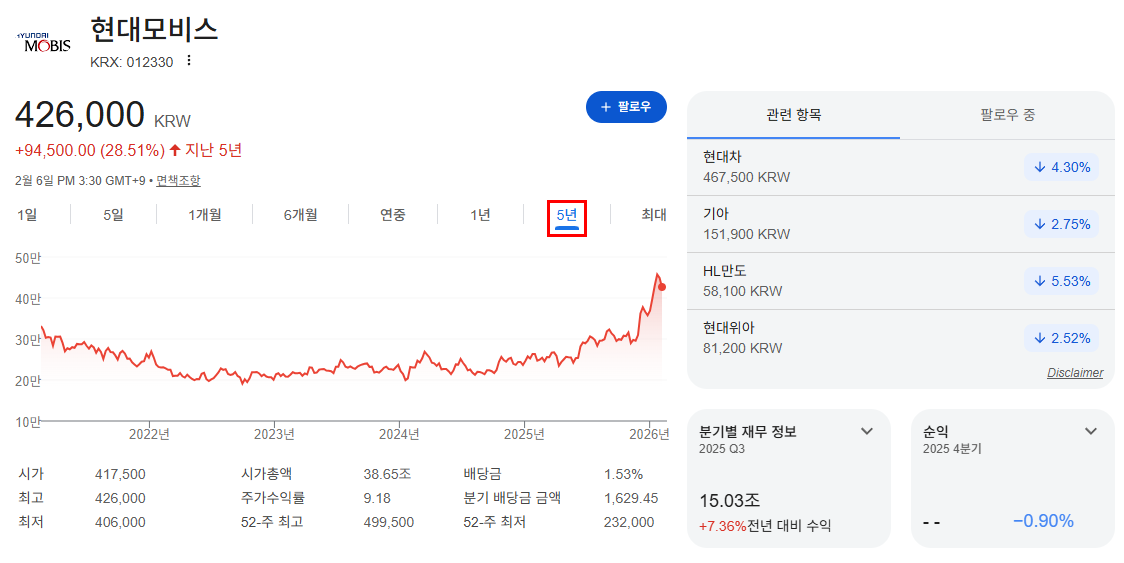Viewport: 1124px width, 563px height.
Task: Open the three-dot menu beside KRX: 012330
Action: [x=189, y=61]
